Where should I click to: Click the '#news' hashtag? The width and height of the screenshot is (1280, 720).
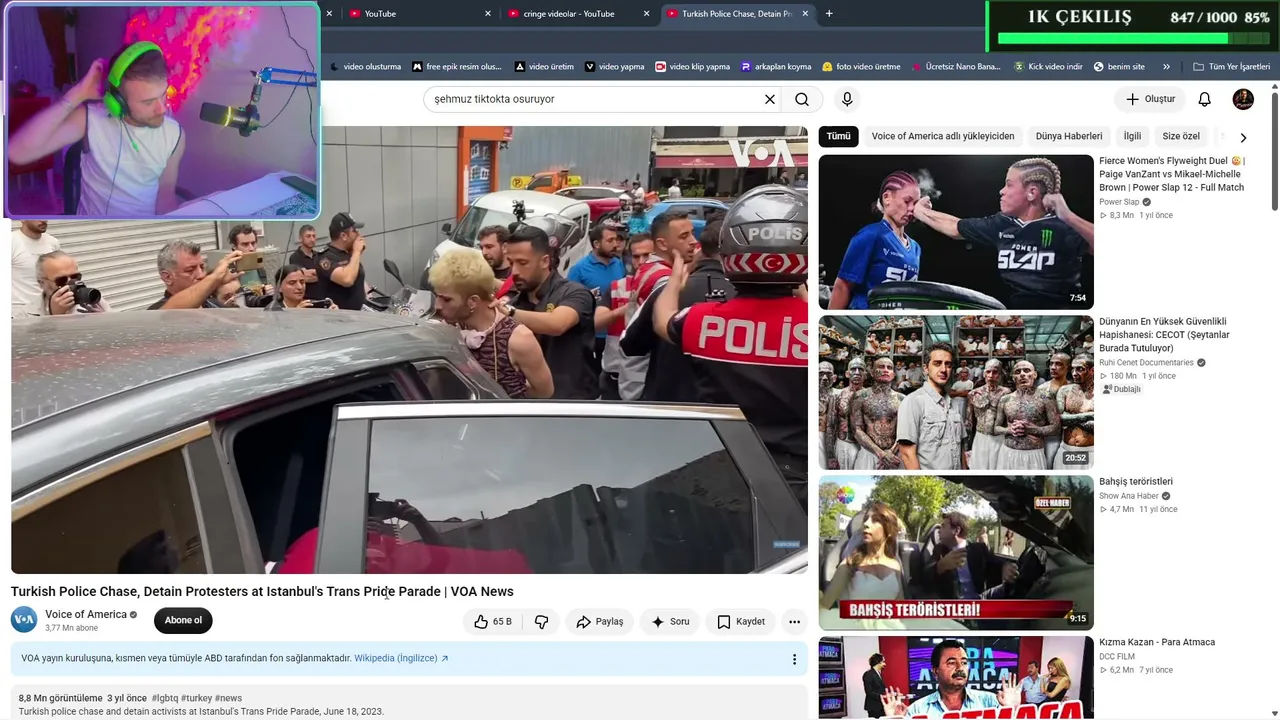click(228, 698)
